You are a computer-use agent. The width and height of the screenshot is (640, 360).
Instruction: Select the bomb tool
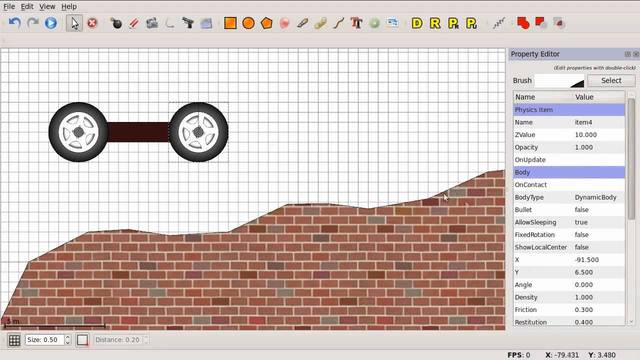coord(116,23)
